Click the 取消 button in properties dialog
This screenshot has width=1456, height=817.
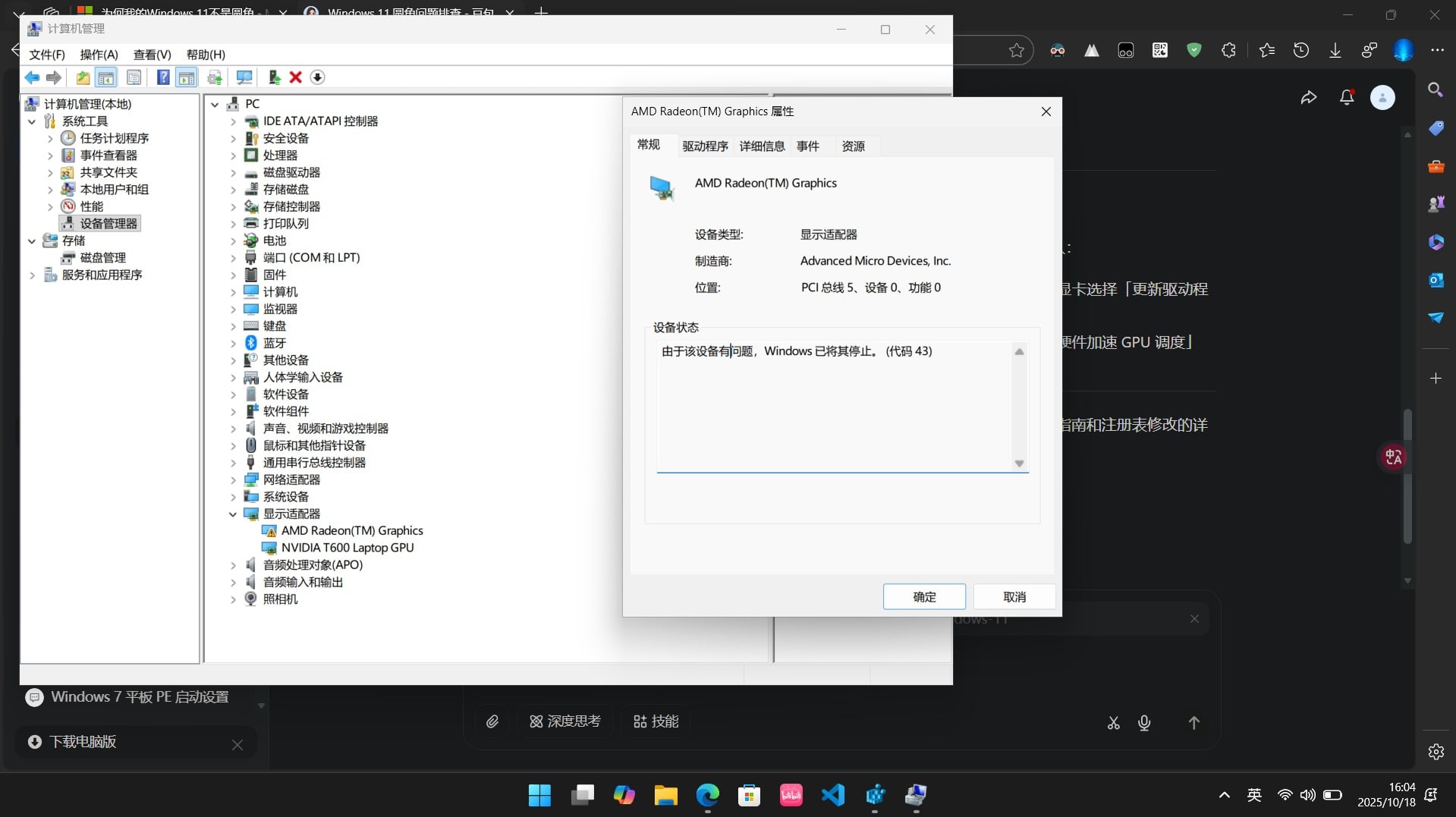pos(1014,597)
